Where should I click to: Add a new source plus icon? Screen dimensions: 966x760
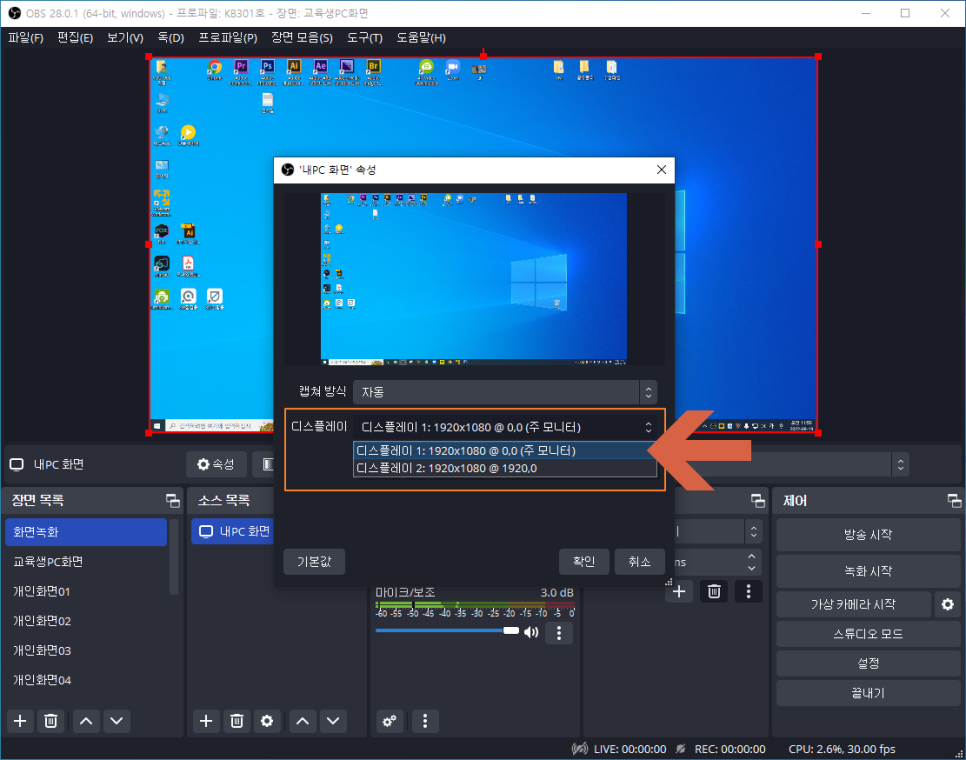206,721
